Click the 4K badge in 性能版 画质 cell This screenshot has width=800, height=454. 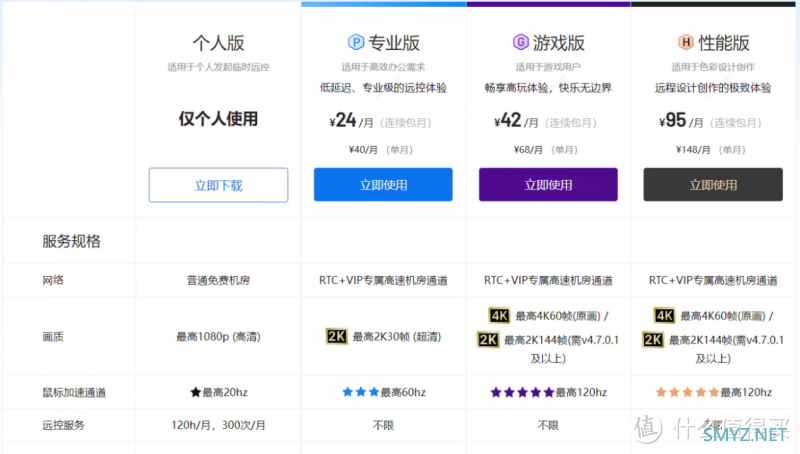664,316
